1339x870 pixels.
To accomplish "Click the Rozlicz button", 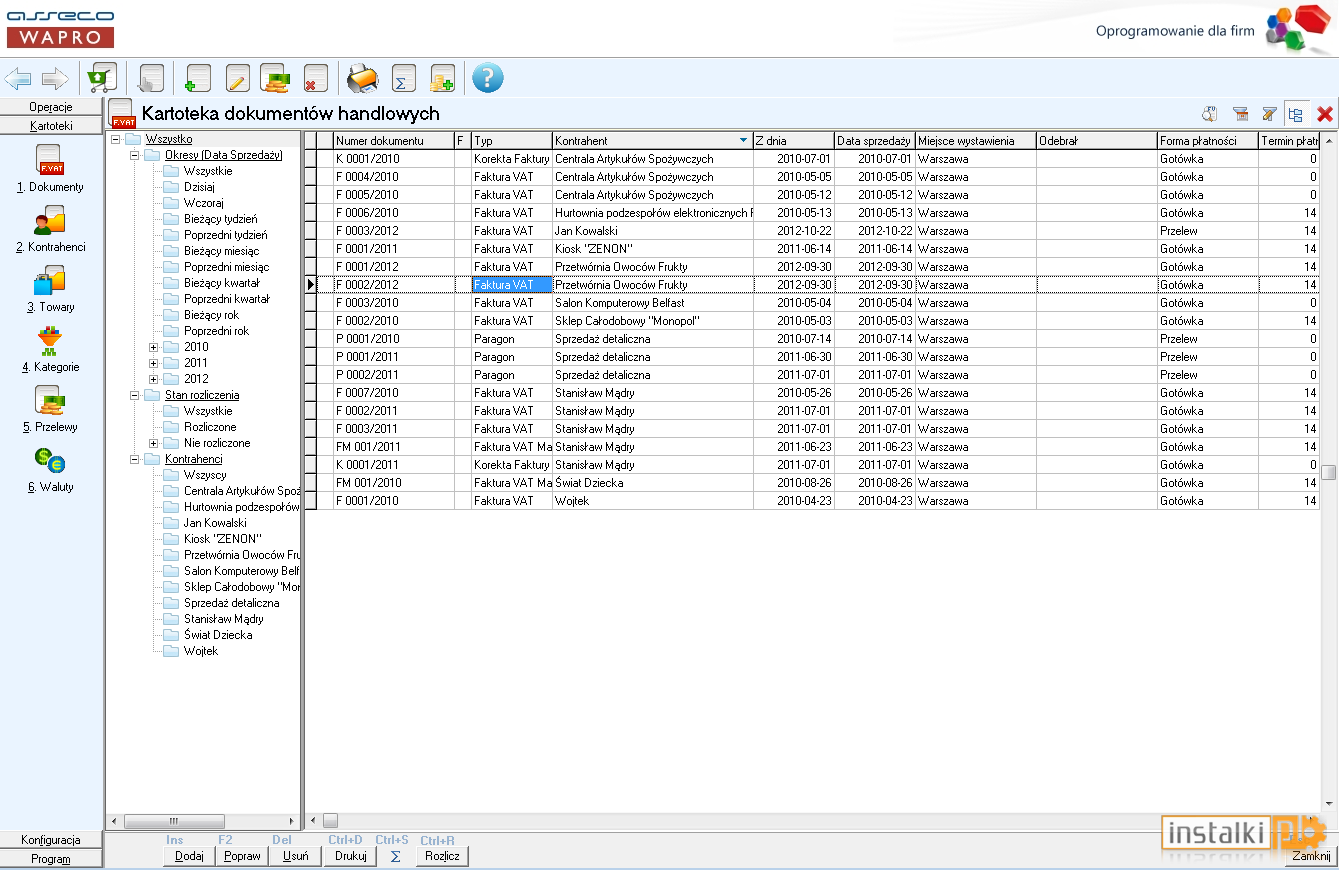I will [442, 856].
